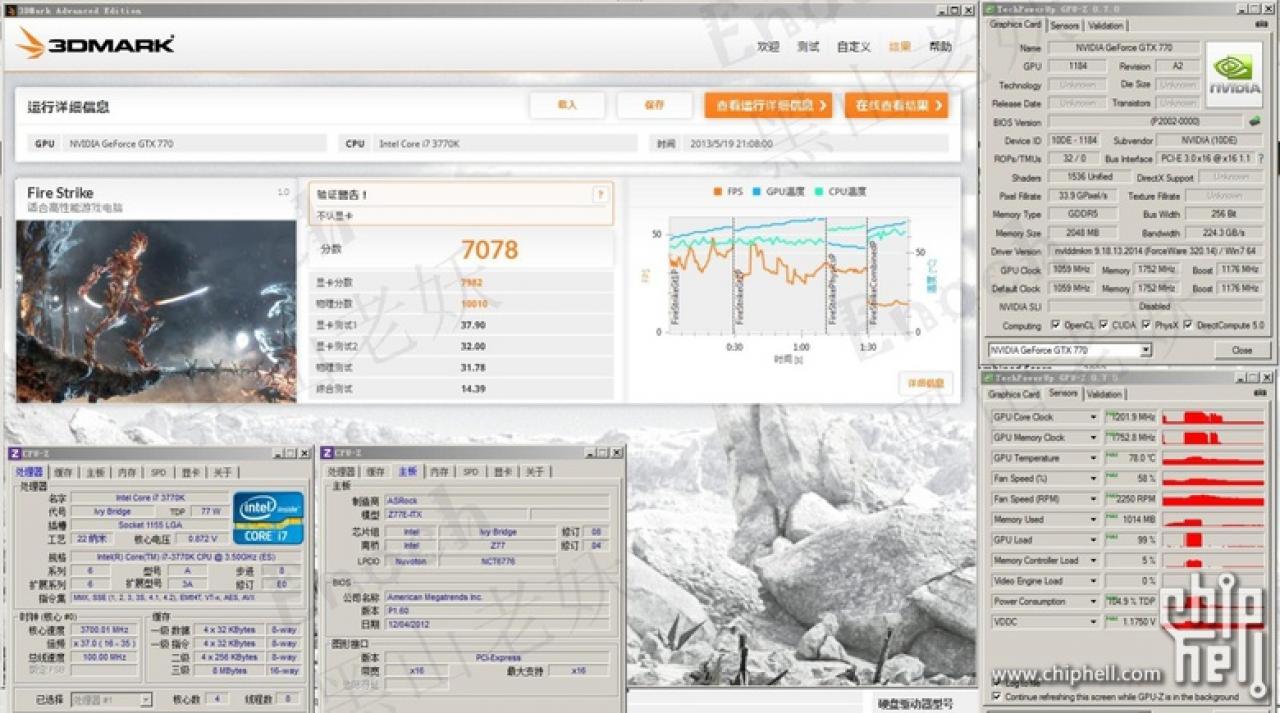Viewport: 1280px width, 713px height.
Task: Click the blue GPU温度 legend swatch
Action: (757, 192)
